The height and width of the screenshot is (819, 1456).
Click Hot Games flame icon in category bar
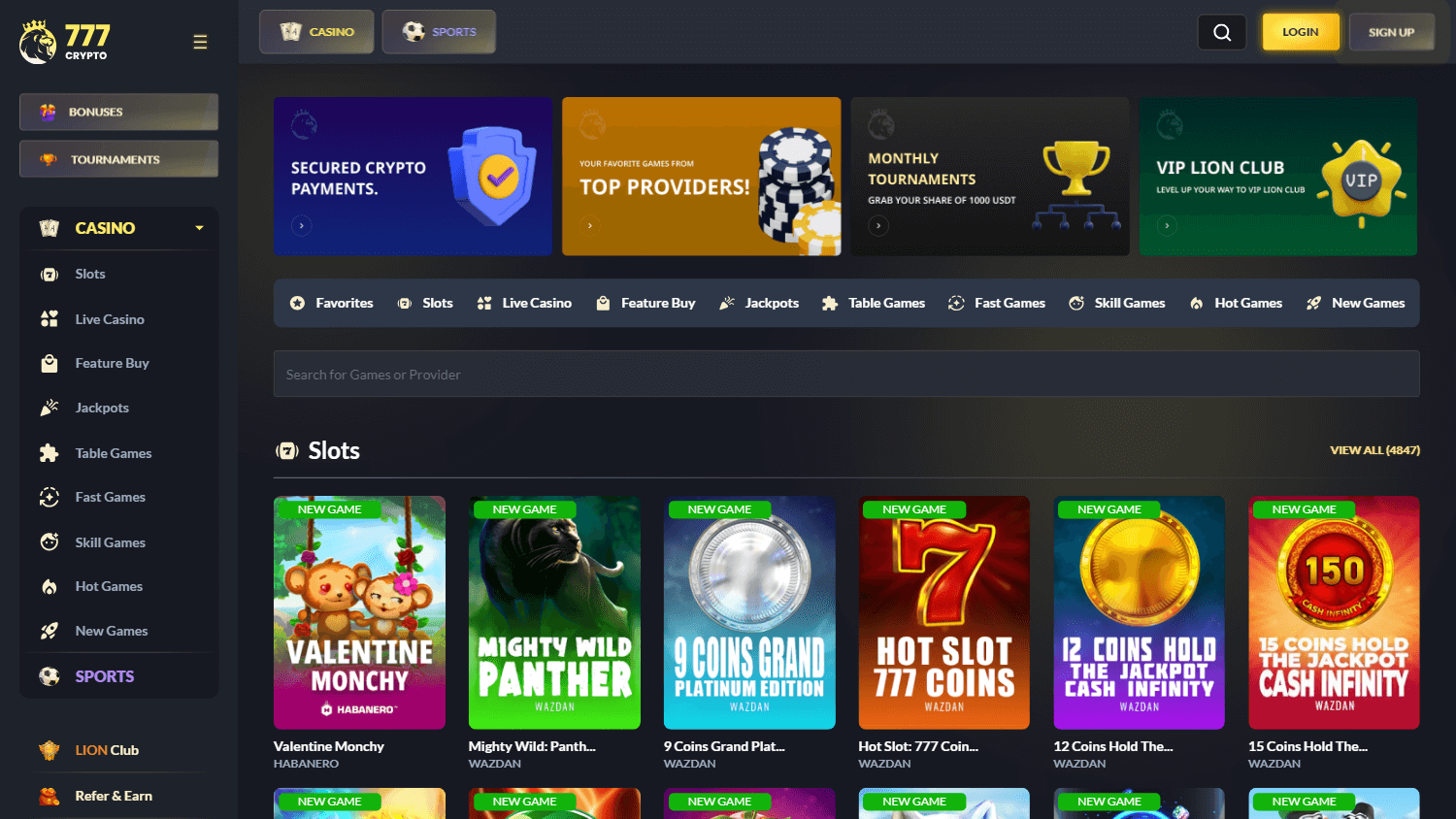1197,304
